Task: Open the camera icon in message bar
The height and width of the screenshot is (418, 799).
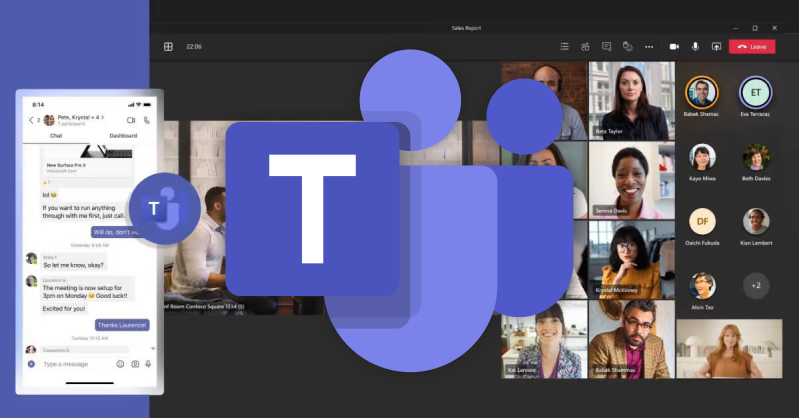Action: [x=135, y=364]
